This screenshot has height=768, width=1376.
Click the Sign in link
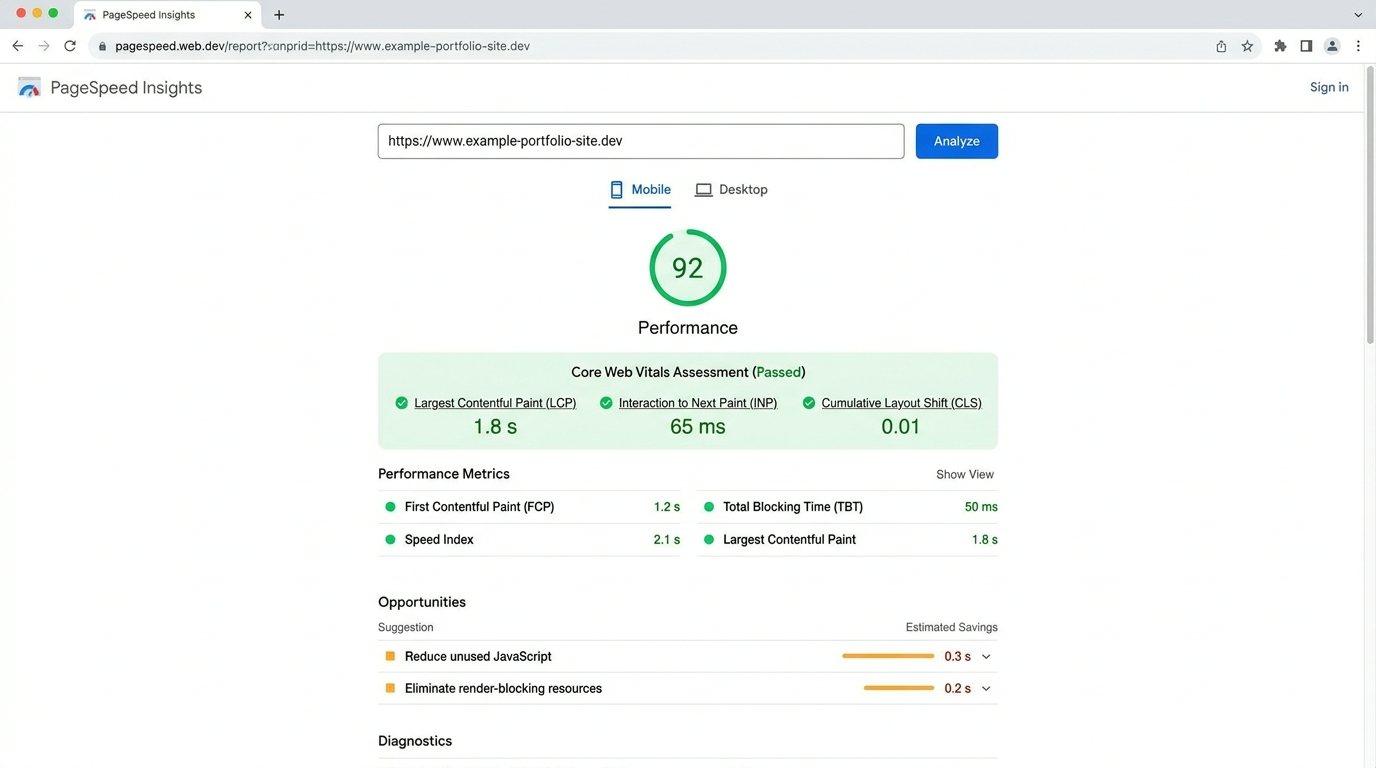1329,88
